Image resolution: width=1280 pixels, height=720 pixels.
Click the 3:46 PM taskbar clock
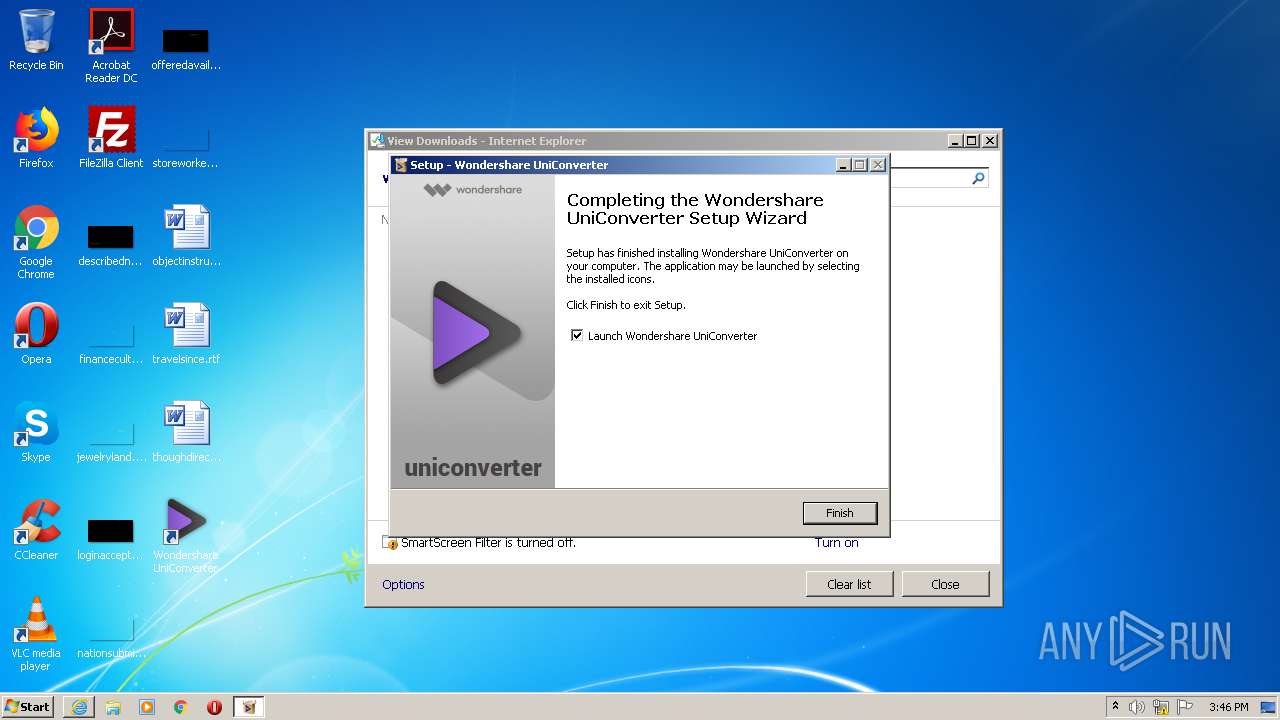(x=1228, y=707)
